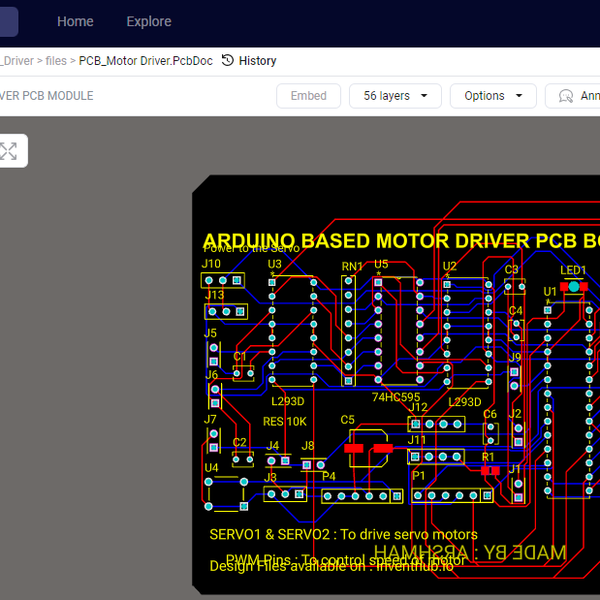
Task: Click the History clock icon
Action: pos(228,61)
